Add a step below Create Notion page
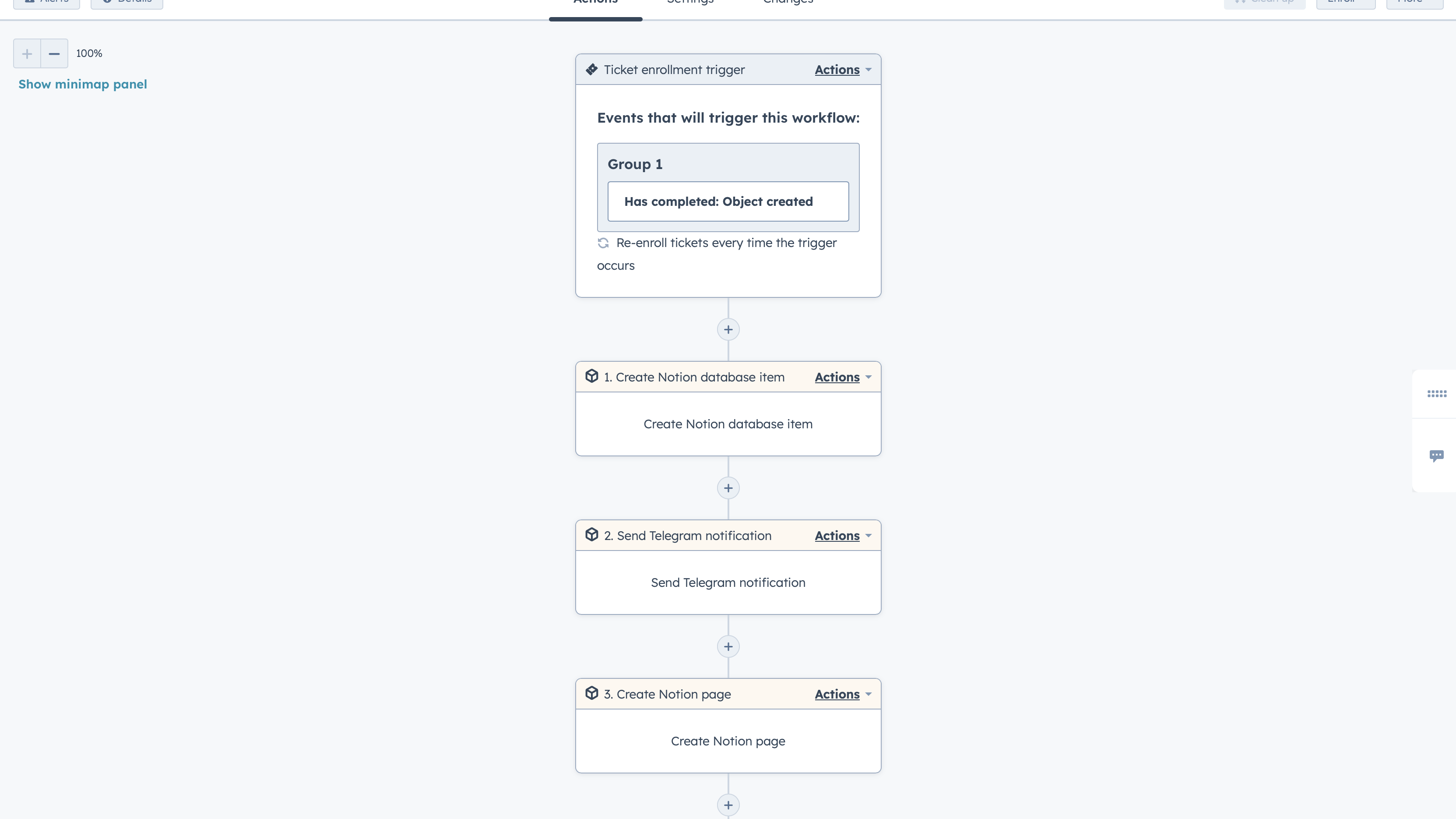The image size is (1456, 819). [x=728, y=805]
